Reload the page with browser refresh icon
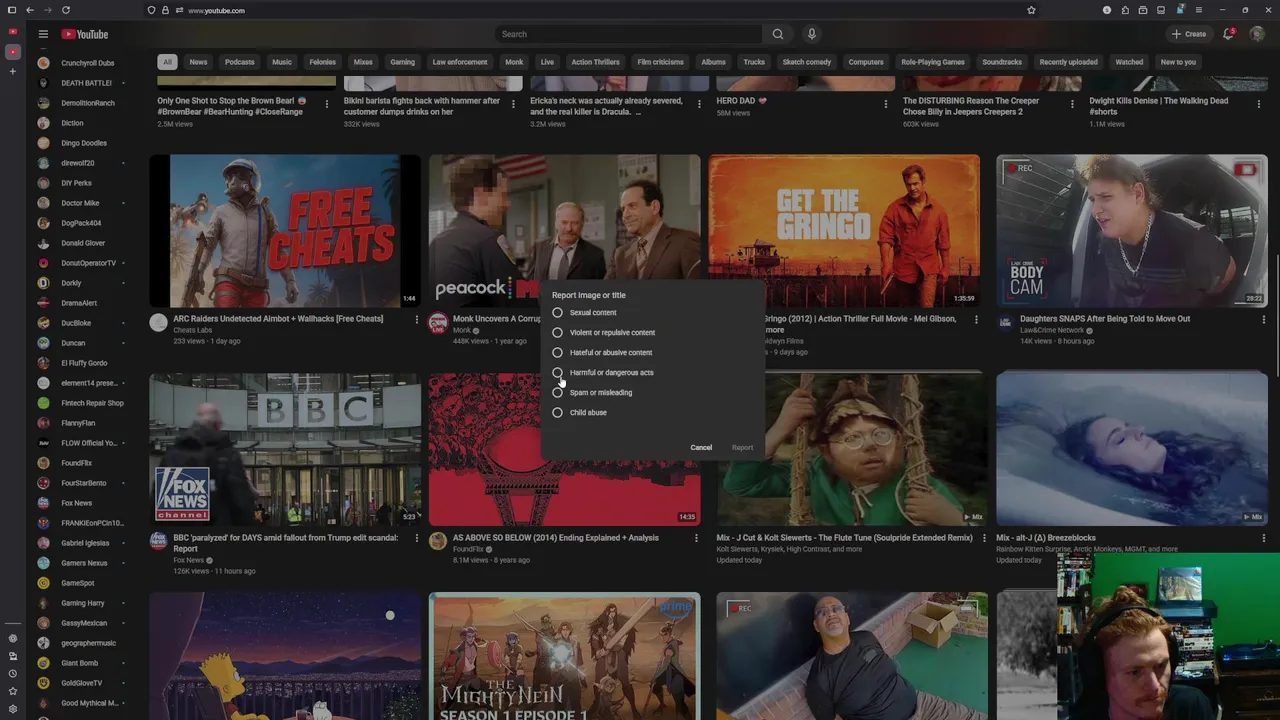1280x720 pixels. pos(66,10)
